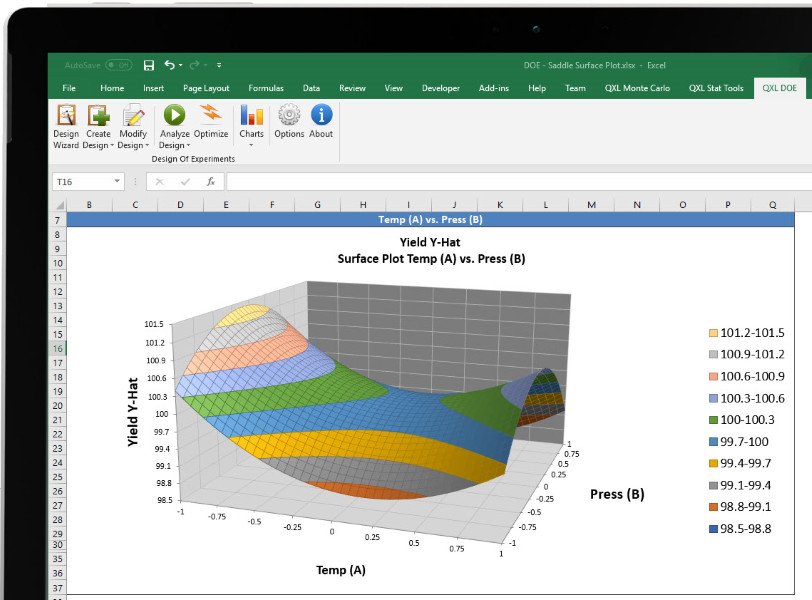812x600 pixels.
Task: Open the QXL Monte Carlo tab
Action: coord(638,88)
